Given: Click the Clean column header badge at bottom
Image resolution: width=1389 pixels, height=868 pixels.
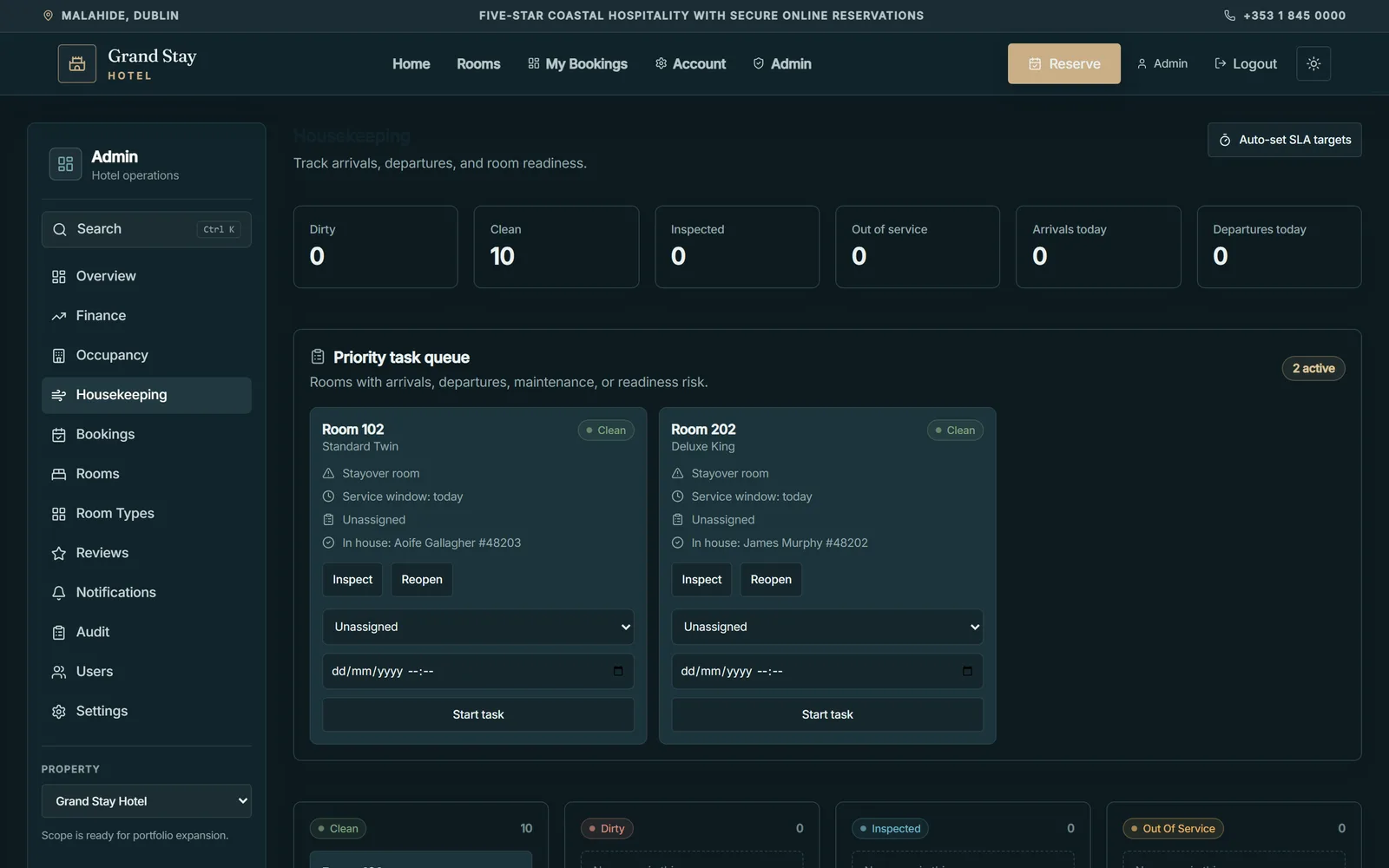Looking at the screenshot, I should coord(339,829).
